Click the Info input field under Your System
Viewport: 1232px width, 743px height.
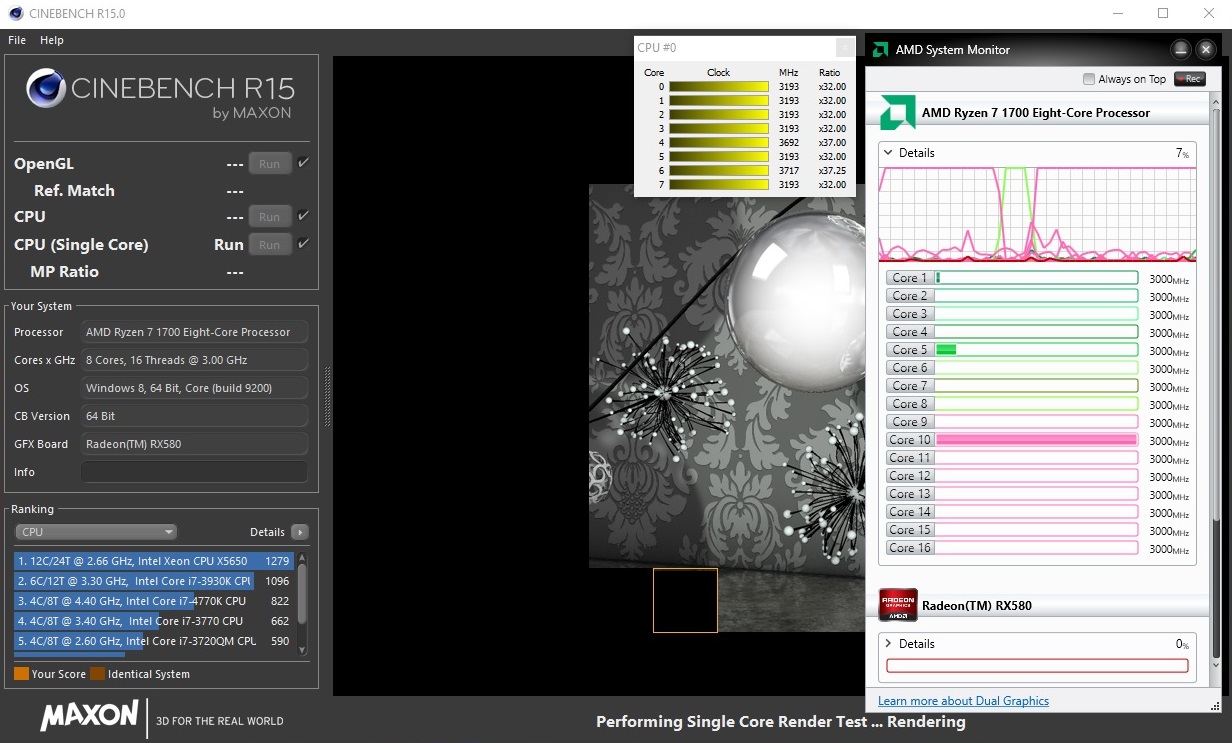(194, 472)
